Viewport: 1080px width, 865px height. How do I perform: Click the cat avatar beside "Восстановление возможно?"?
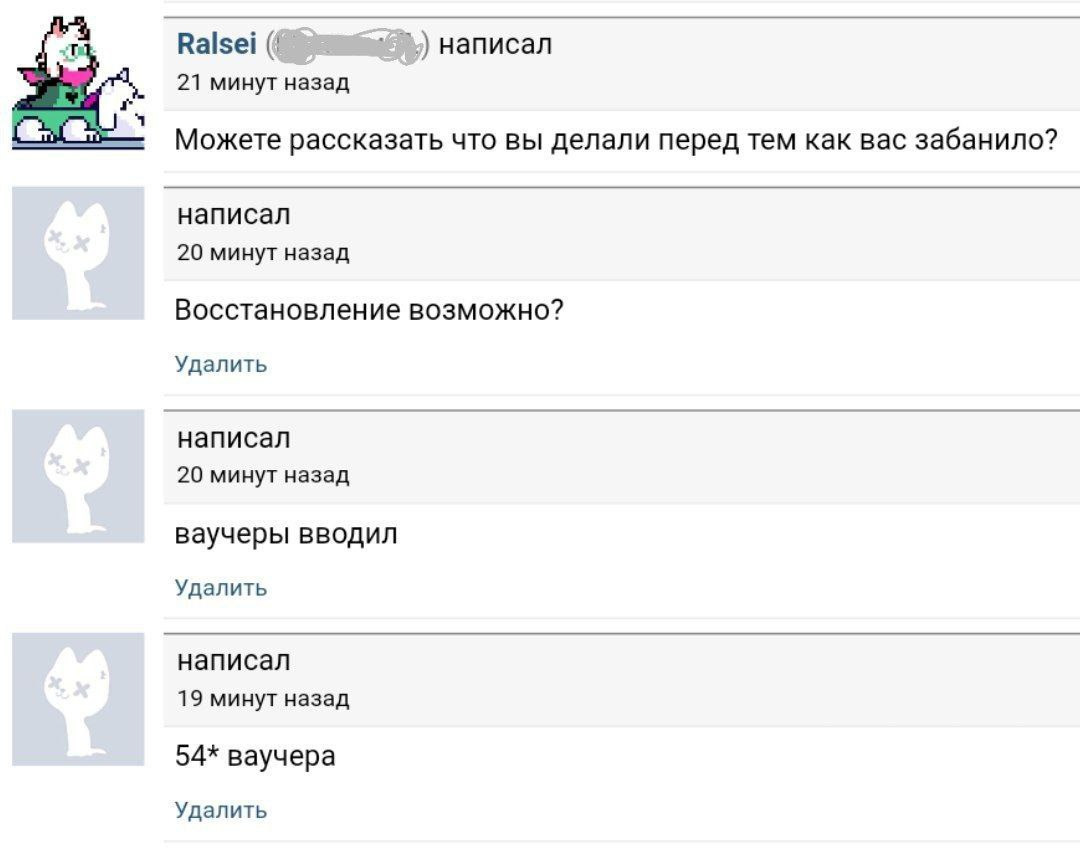[x=78, y=253]
